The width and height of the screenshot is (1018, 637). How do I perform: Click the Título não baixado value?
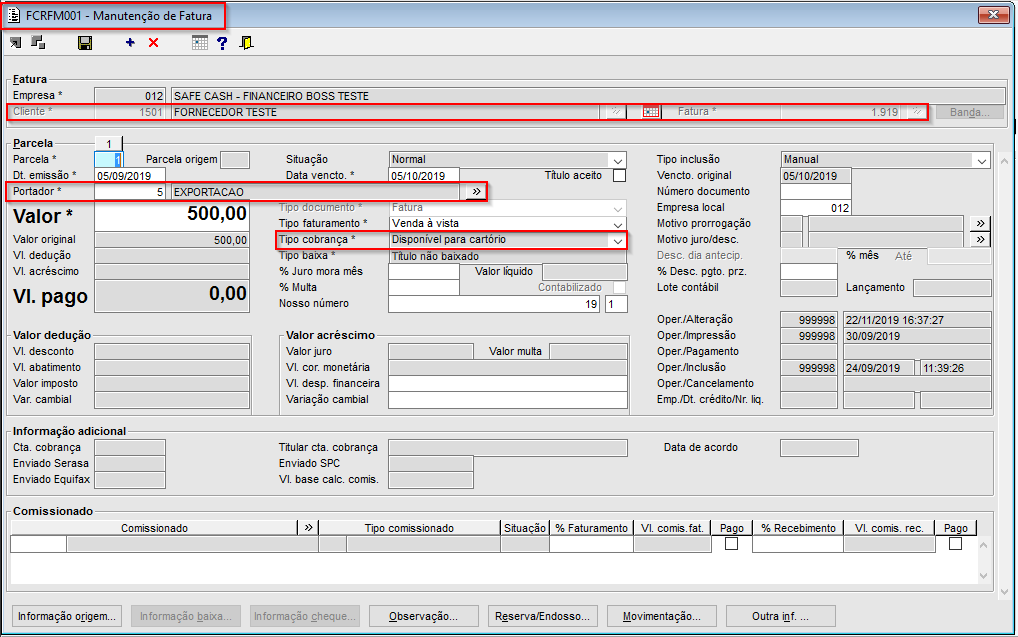(436, 256)
